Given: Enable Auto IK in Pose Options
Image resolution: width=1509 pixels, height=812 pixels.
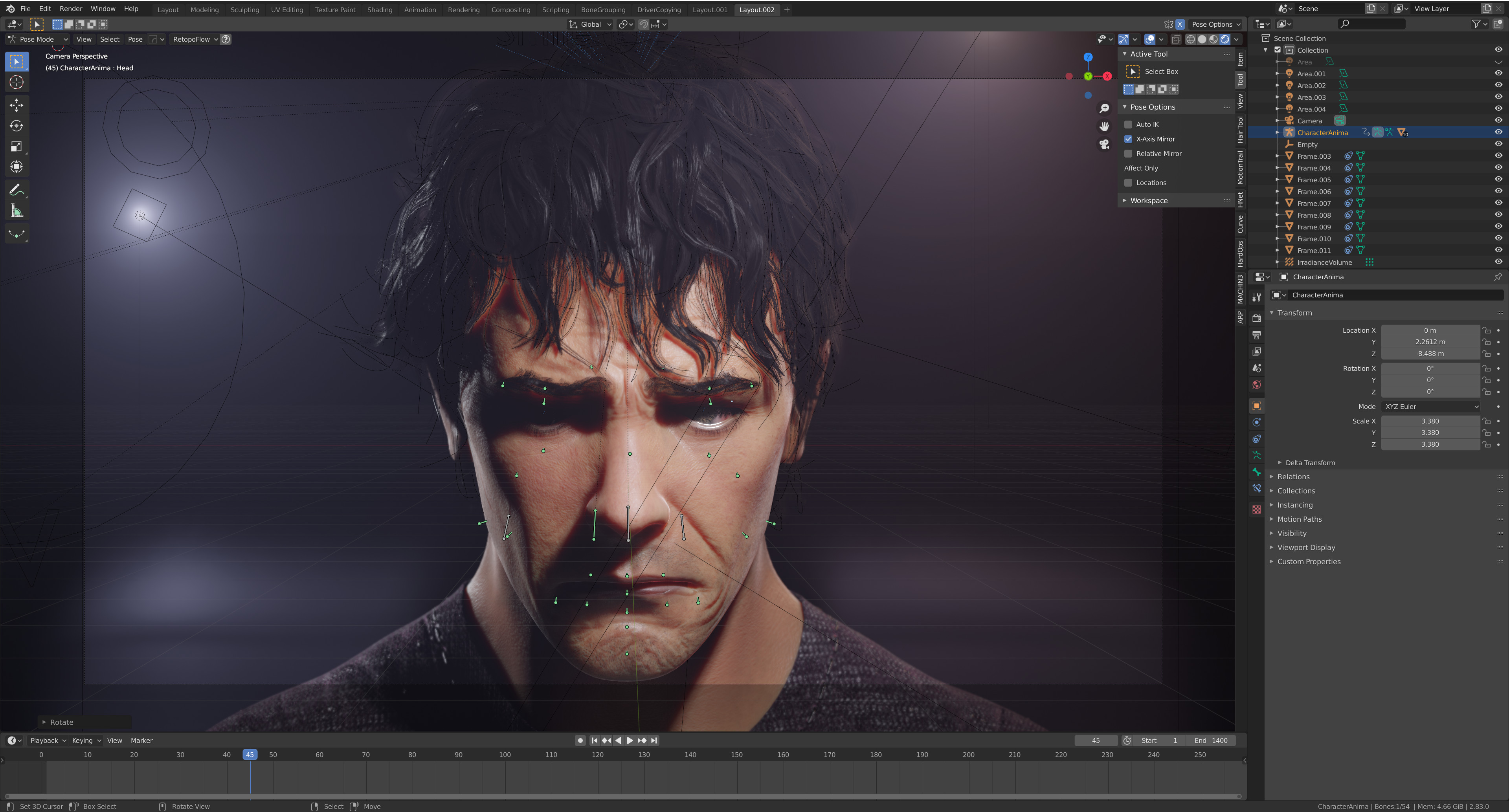Looking at the screenshot, I should [1128, 124].
